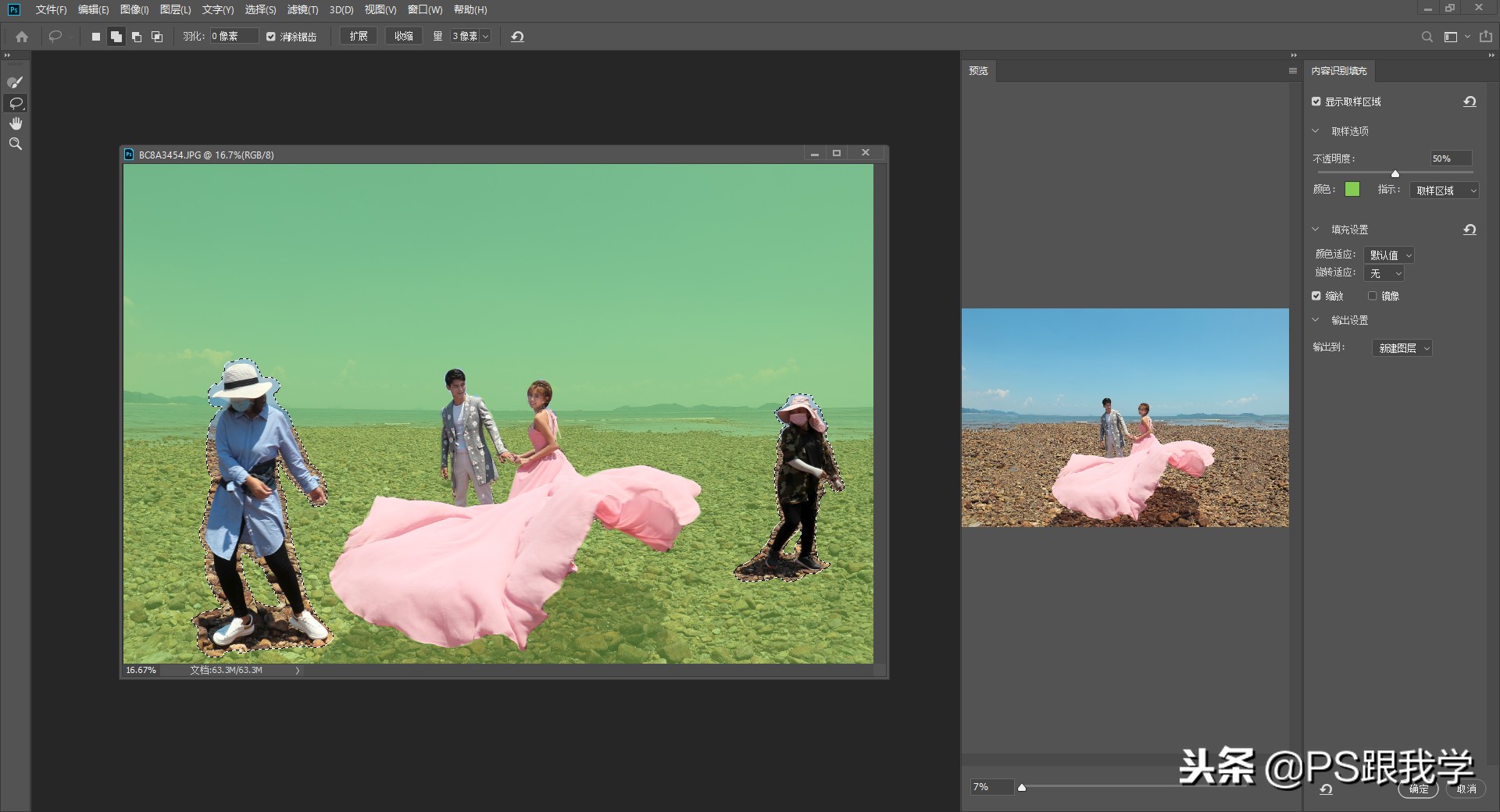
Task: Collapse the 取样选项 section
Action: 1315,131
